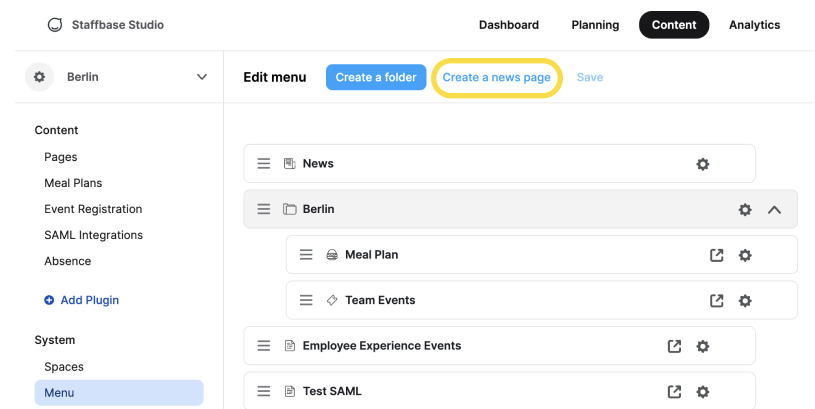The image size is (815, 409).
Task: Expand the Berlin space selector chevron
Action: coord(202,77)
